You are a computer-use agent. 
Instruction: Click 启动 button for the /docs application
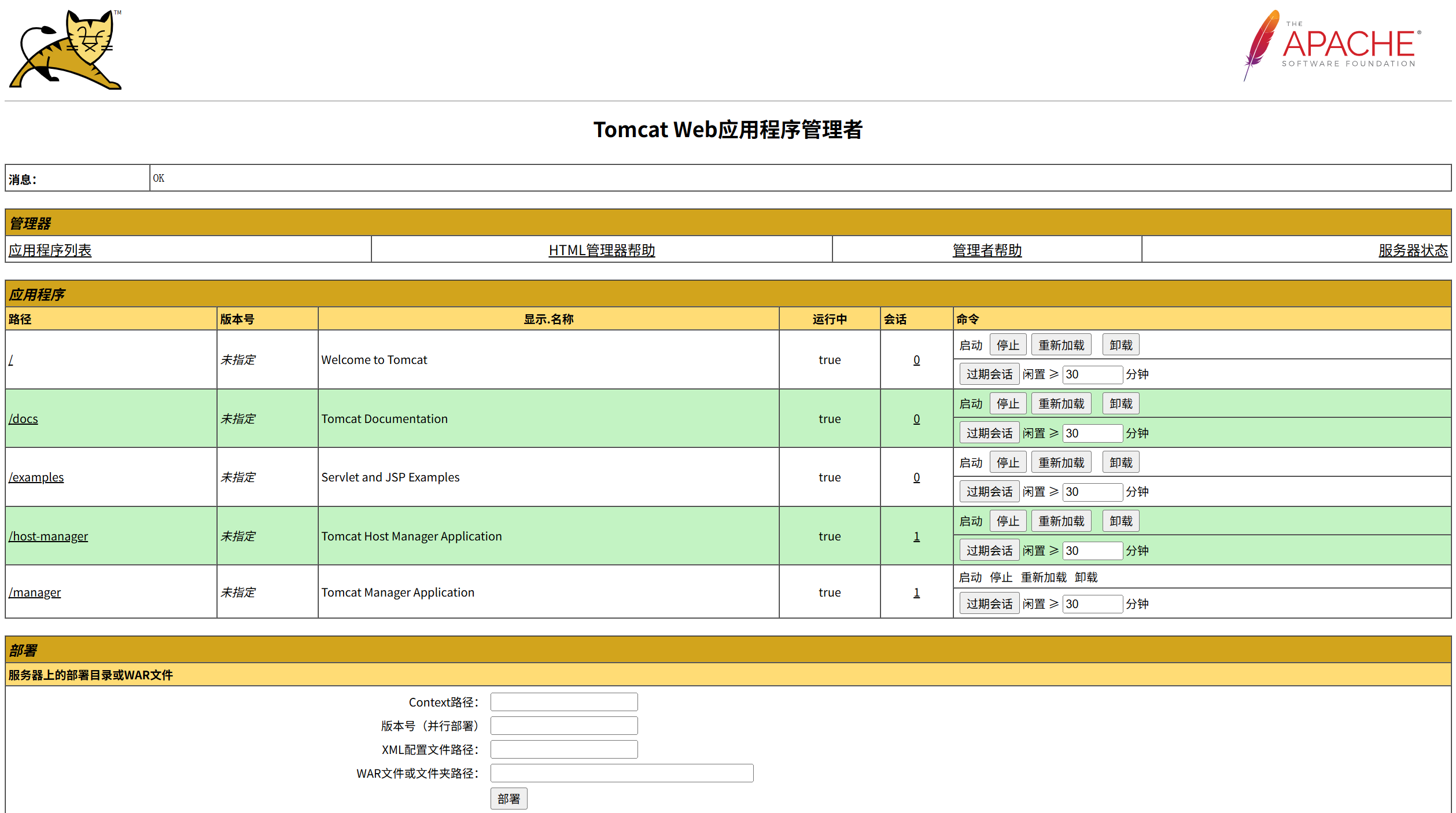(971, 403)
